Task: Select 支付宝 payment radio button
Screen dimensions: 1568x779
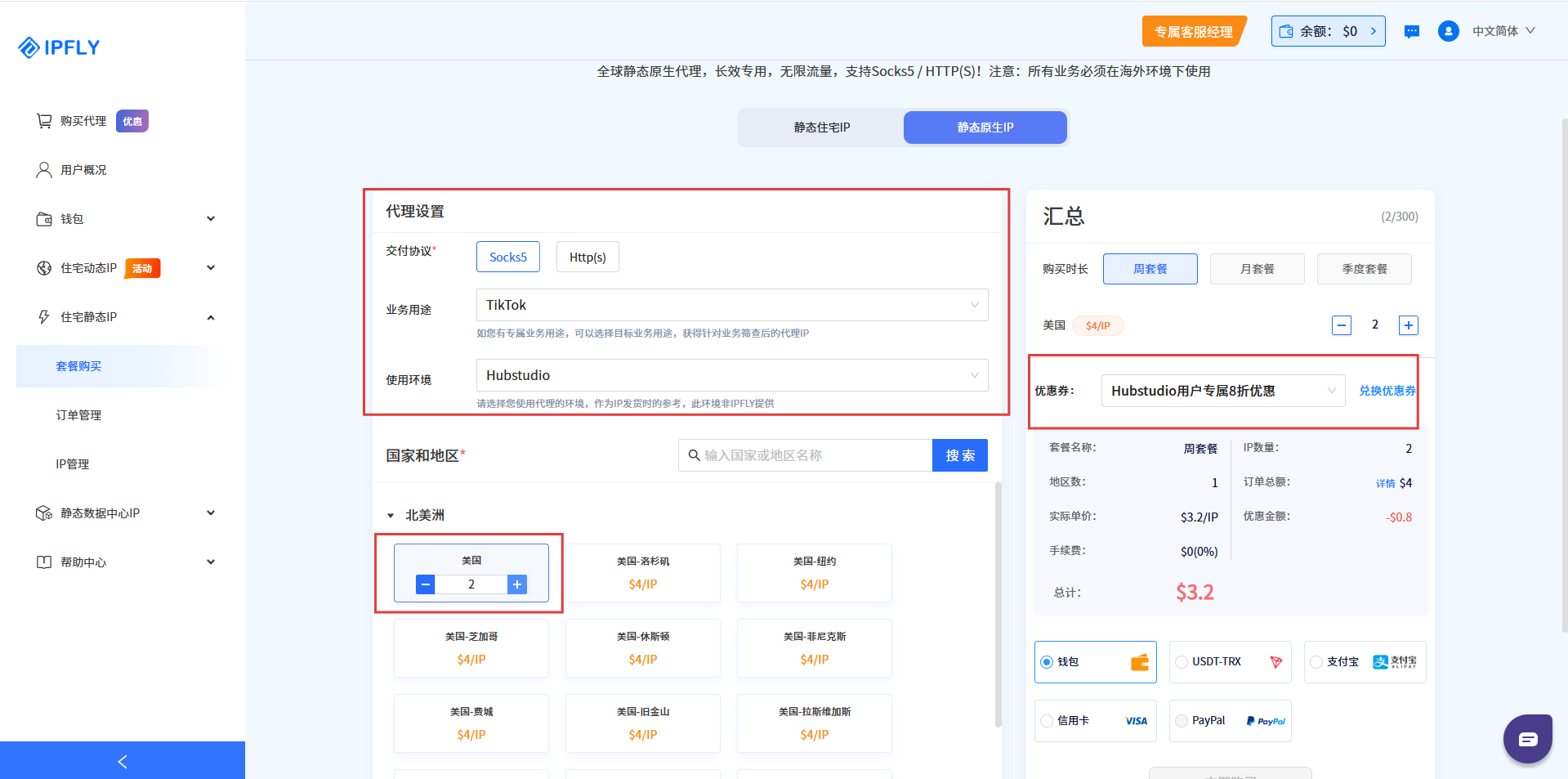Action: click(1316, 662)
